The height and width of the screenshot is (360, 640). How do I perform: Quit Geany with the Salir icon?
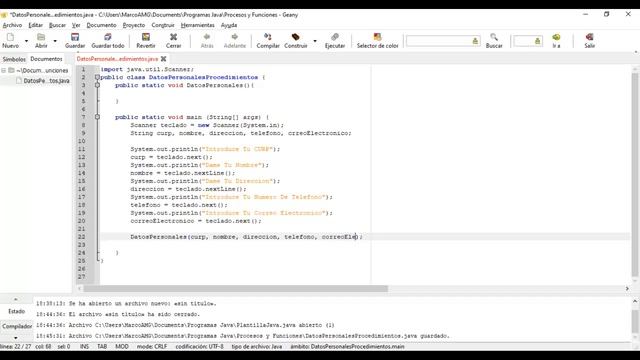(589, 38)
